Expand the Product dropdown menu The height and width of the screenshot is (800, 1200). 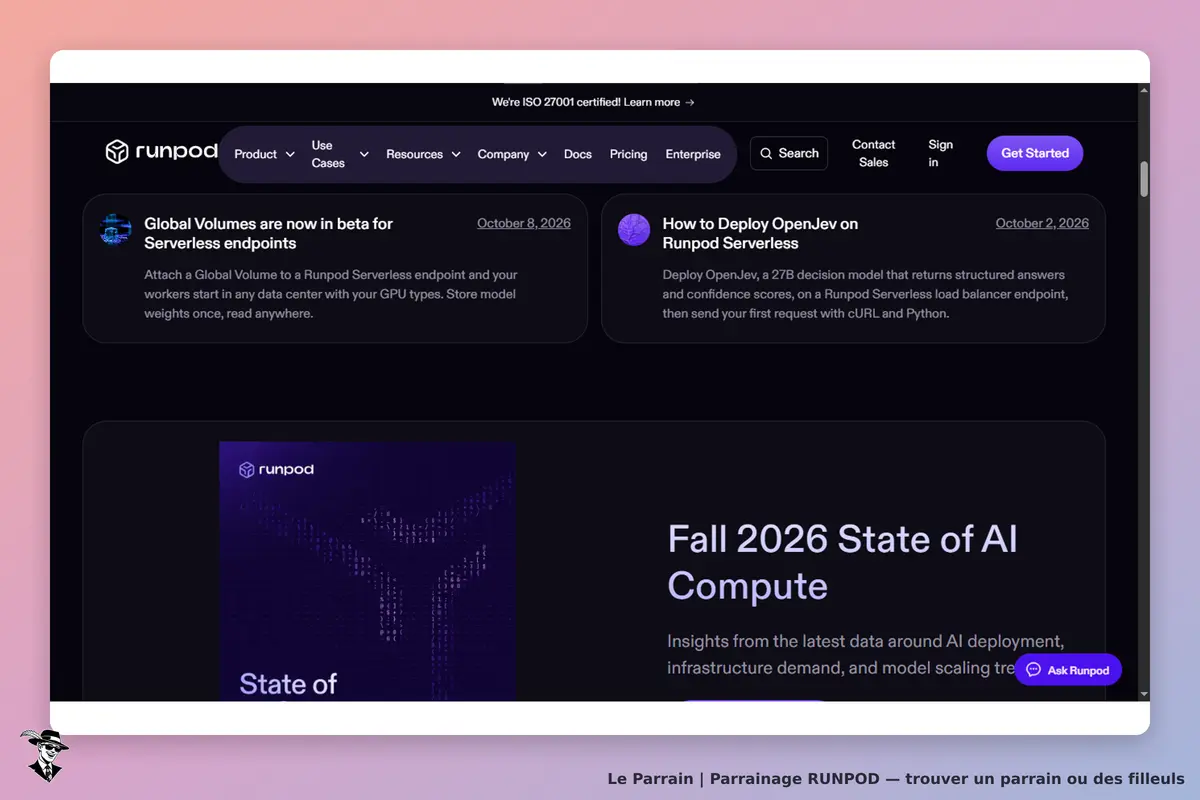click(264, 154)
